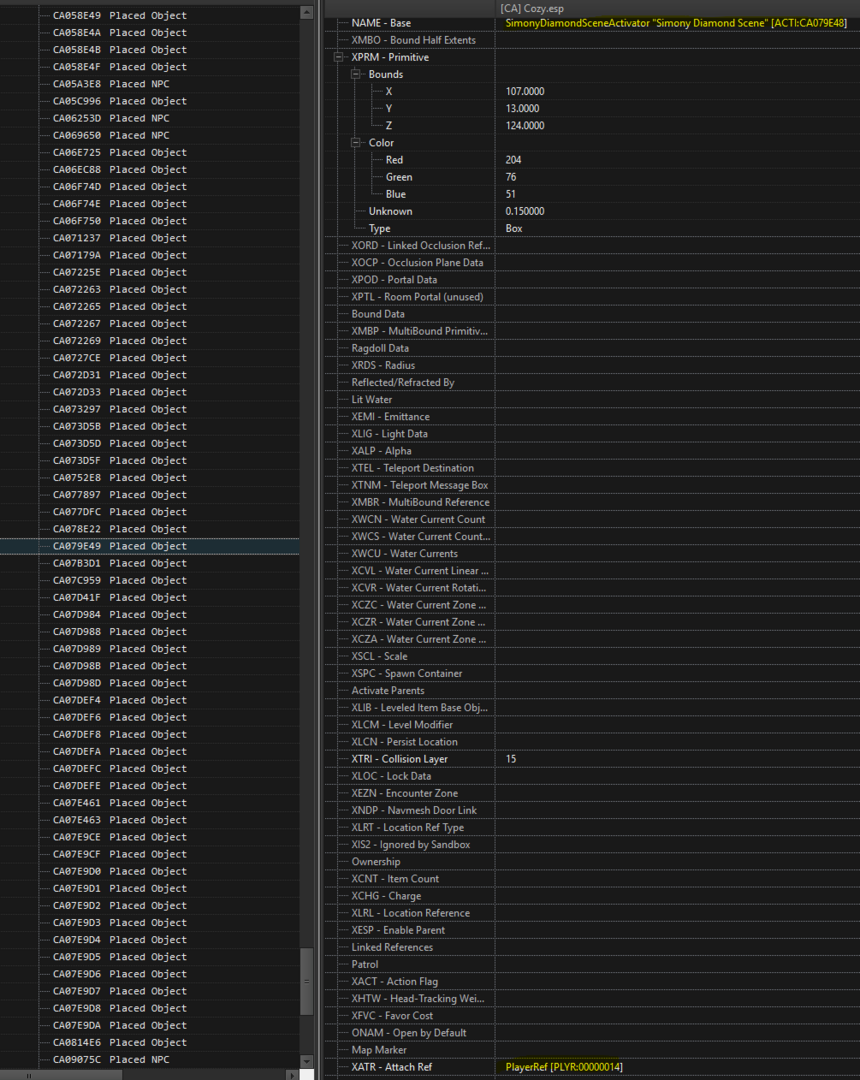Select the Map Marker row
The width and height of the screenshot is (860, 1080).
point(592,1050)
